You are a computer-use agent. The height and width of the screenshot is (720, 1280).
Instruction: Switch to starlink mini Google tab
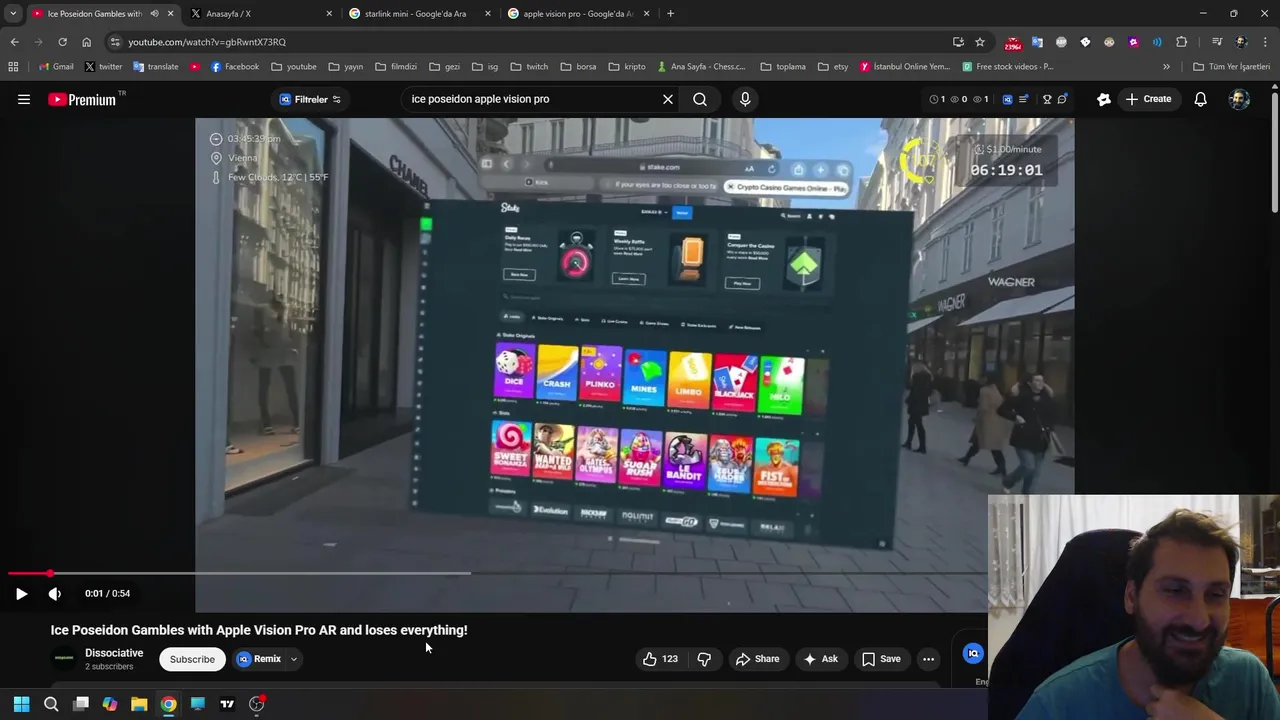click(x=420, y=14)
